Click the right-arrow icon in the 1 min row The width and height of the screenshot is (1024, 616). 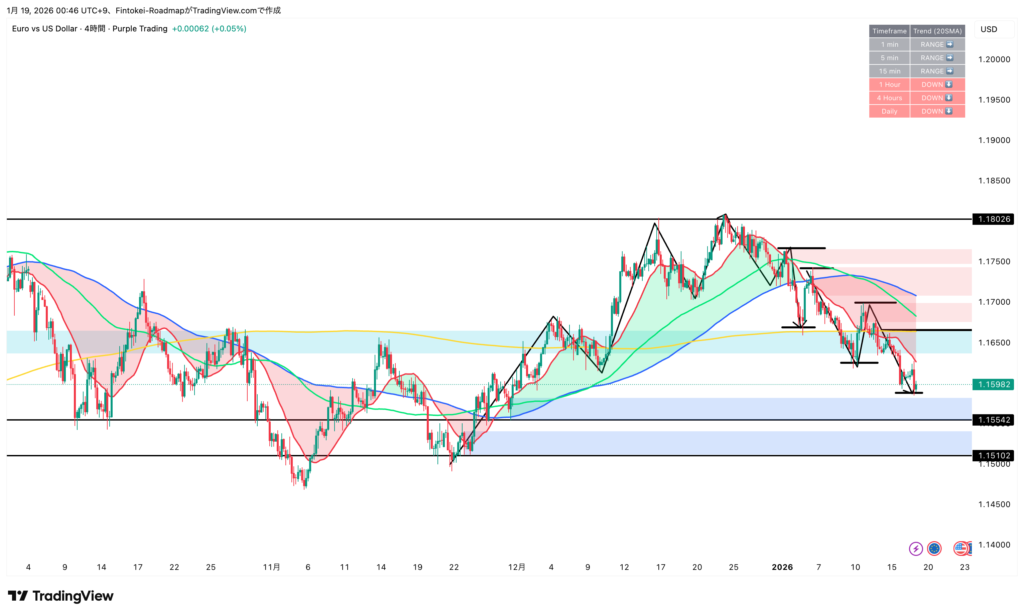point(949,44)
